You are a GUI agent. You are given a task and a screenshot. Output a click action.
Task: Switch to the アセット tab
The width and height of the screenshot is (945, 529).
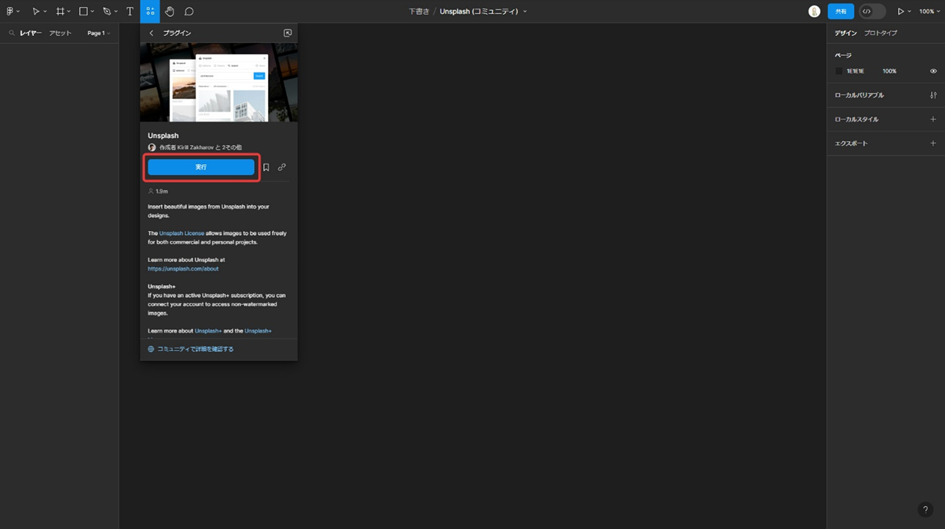tap(60, 33)
